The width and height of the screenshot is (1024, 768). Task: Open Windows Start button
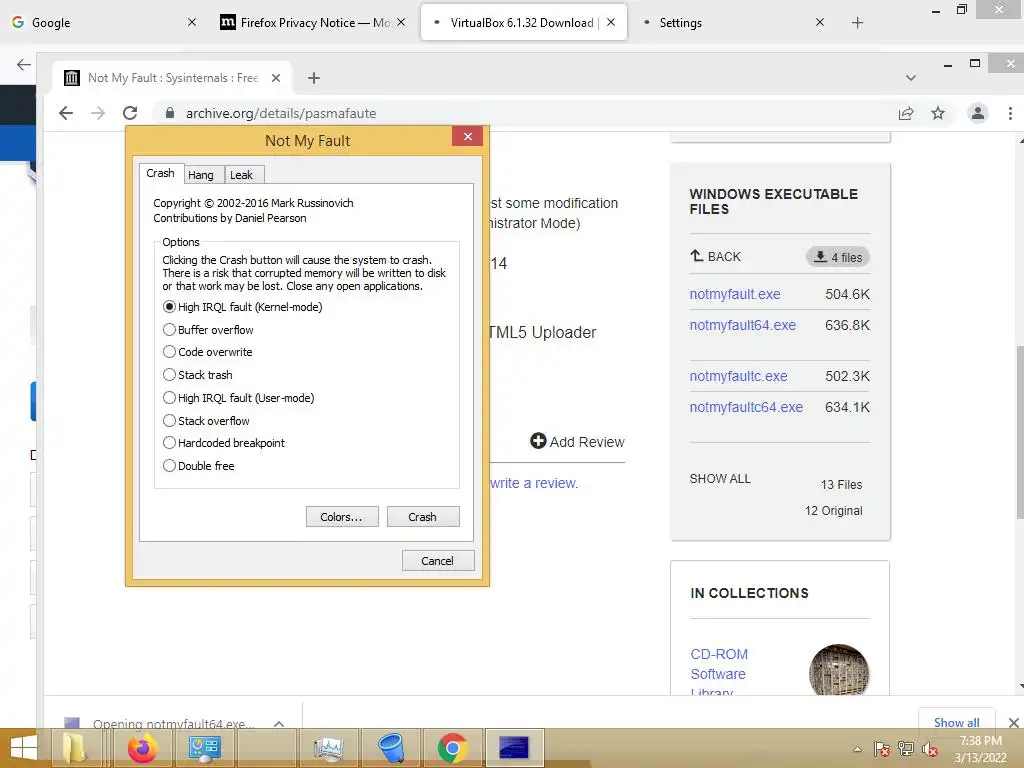pyautogui.click(x=23, y=748)
